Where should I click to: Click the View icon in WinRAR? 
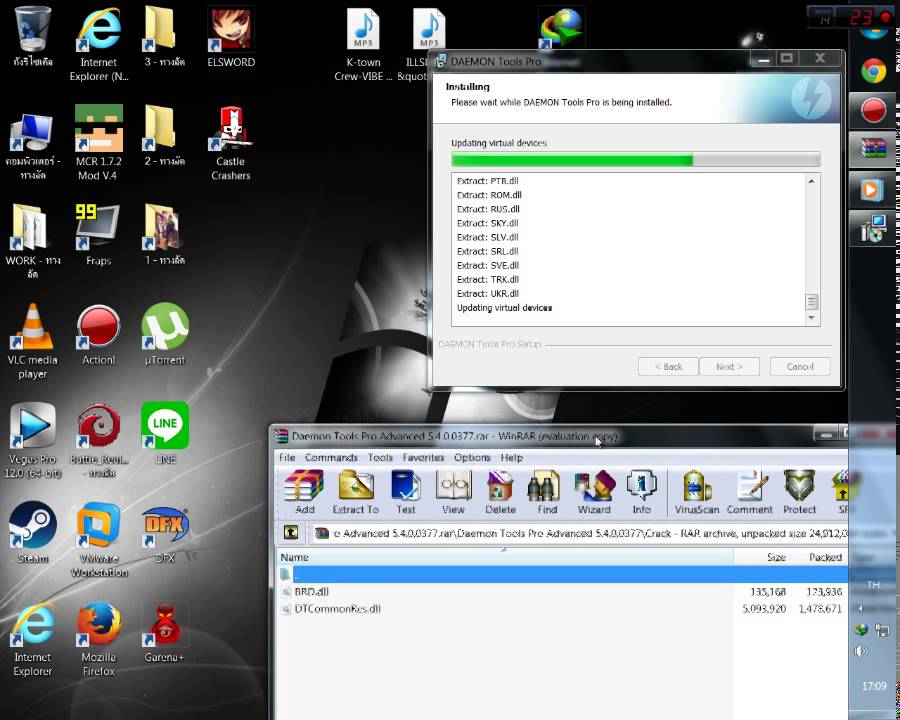(x=453, y=492)
